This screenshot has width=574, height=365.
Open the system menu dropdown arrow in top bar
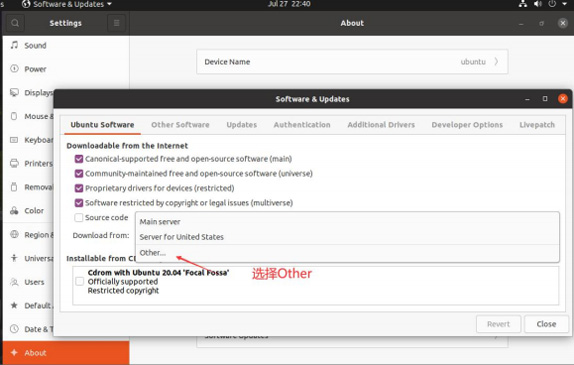(x=564, y=4)
